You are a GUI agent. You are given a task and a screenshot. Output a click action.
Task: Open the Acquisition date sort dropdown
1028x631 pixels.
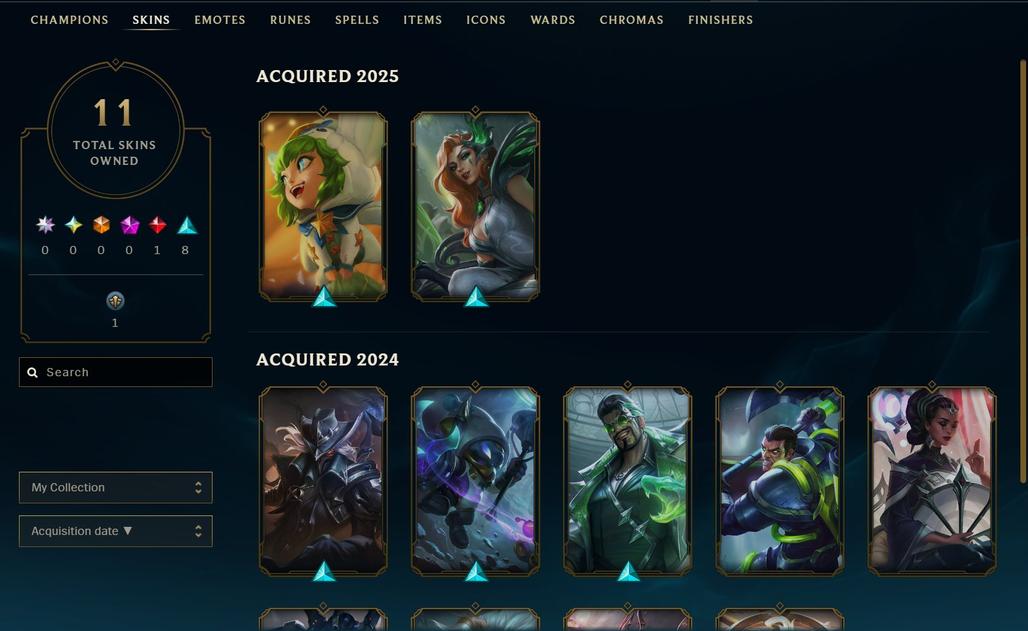click(115, 531)
